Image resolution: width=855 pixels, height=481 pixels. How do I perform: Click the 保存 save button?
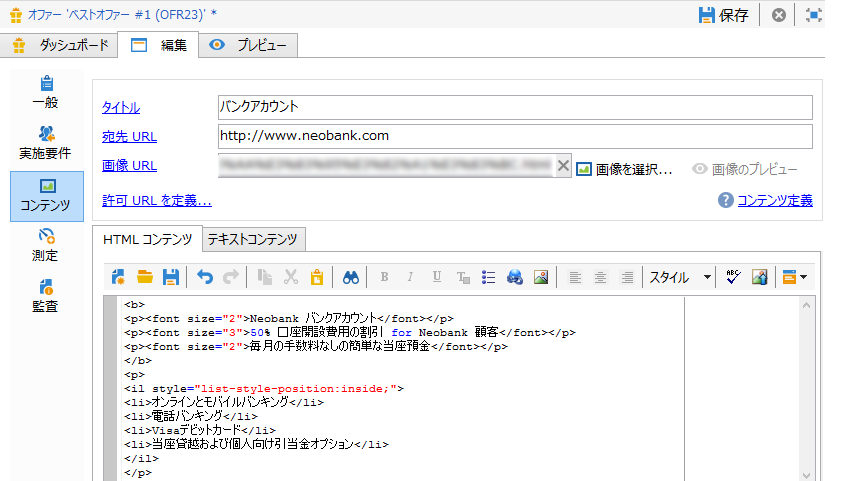coord(724,15)
